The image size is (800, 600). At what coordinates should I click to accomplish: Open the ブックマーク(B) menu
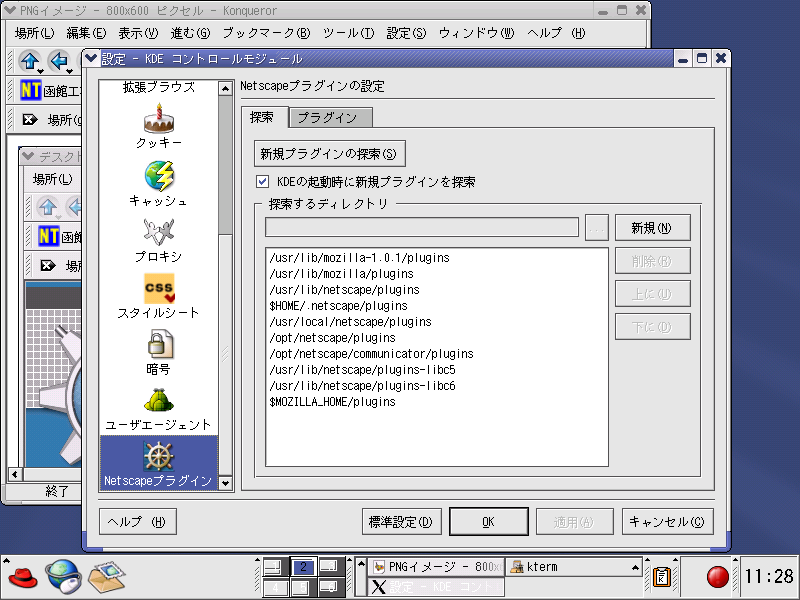click(x=266, y=33)
